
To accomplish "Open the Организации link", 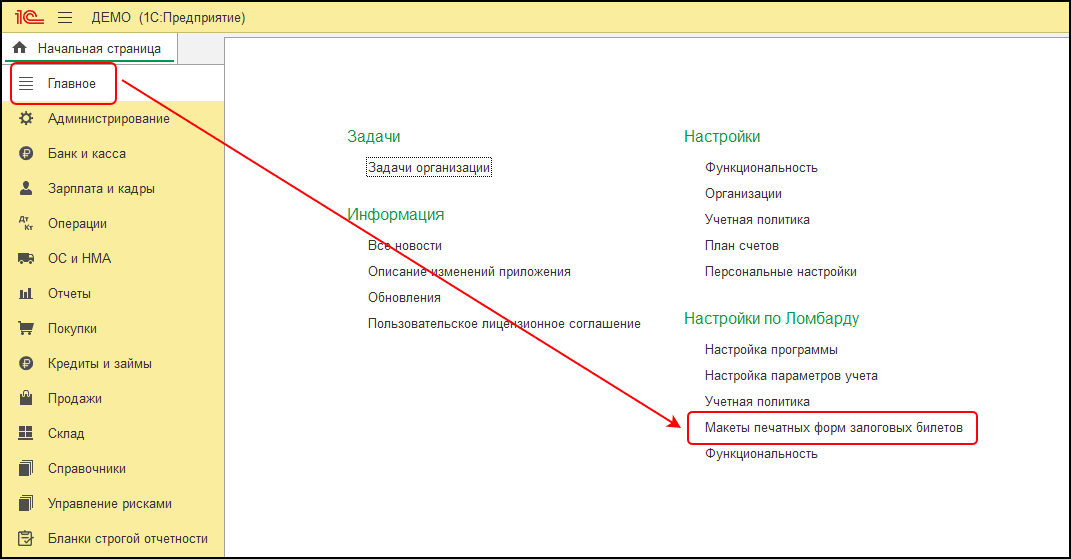I will tap(743, 193).
